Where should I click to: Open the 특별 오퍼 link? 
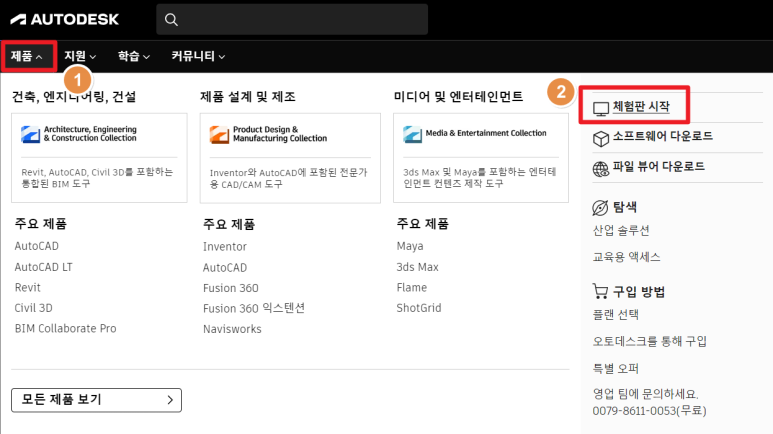click(615, 368)
